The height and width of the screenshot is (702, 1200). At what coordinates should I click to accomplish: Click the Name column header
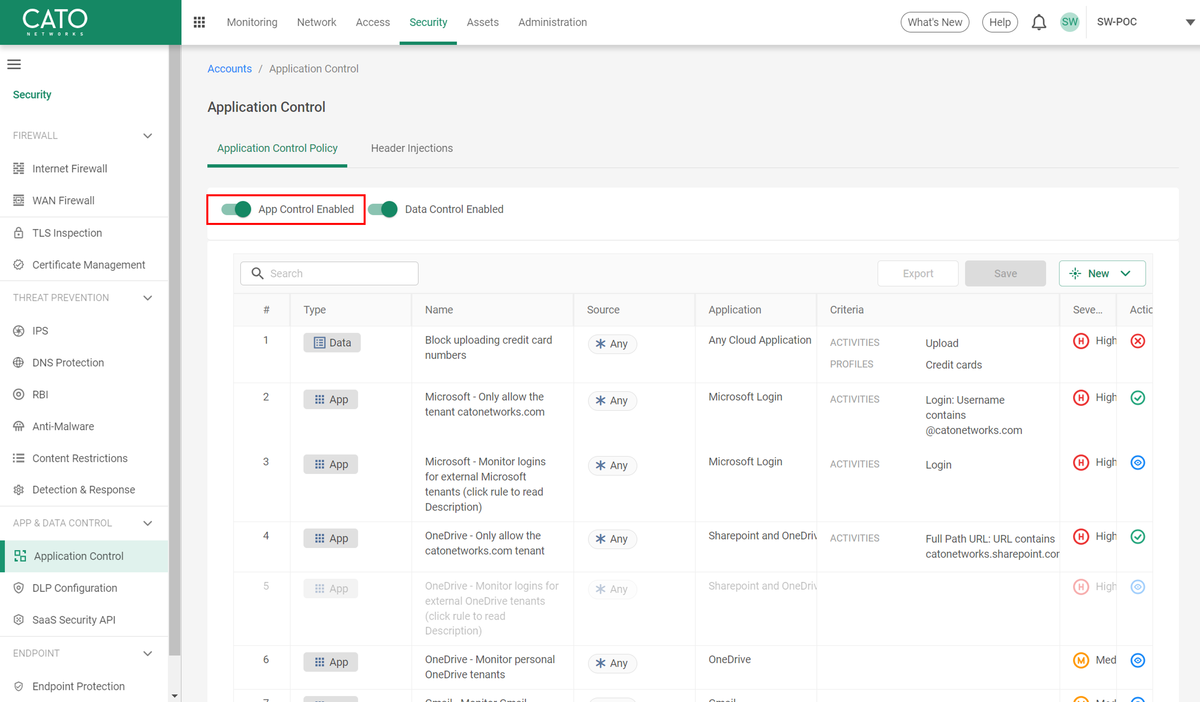coord(439,310)
